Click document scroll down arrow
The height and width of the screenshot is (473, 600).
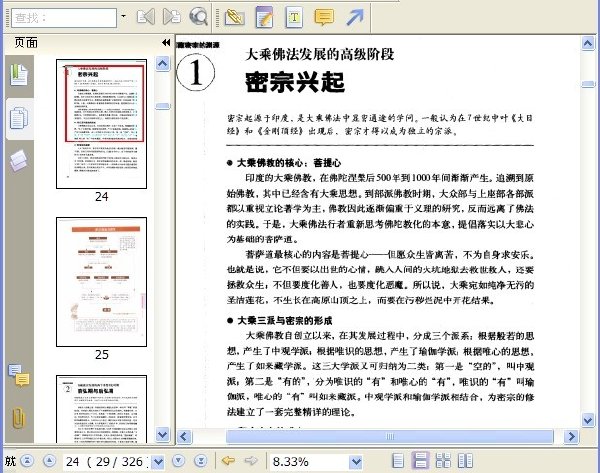pos(588,420)
